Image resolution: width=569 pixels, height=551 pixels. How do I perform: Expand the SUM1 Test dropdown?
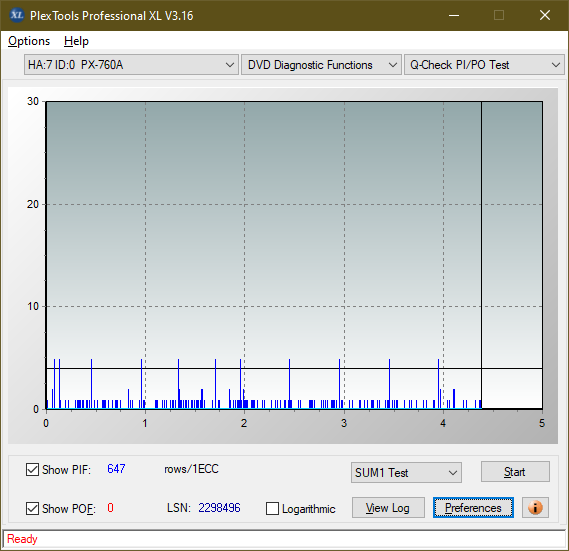(x=406, y=473)
